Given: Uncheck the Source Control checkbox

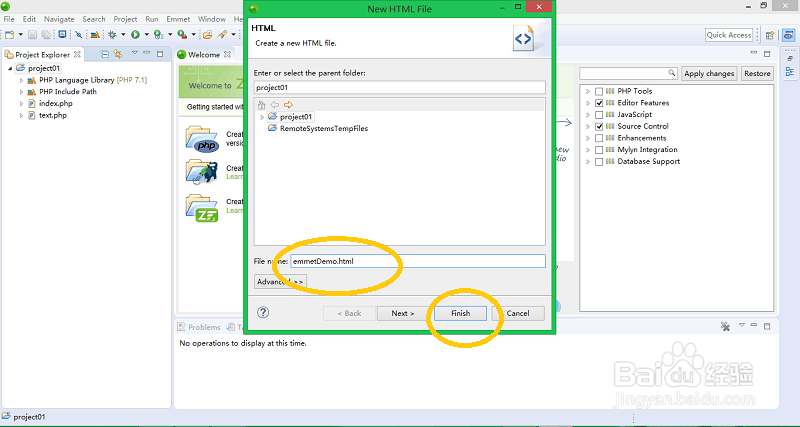Looking at the screenshot, I should pos(599,127).
